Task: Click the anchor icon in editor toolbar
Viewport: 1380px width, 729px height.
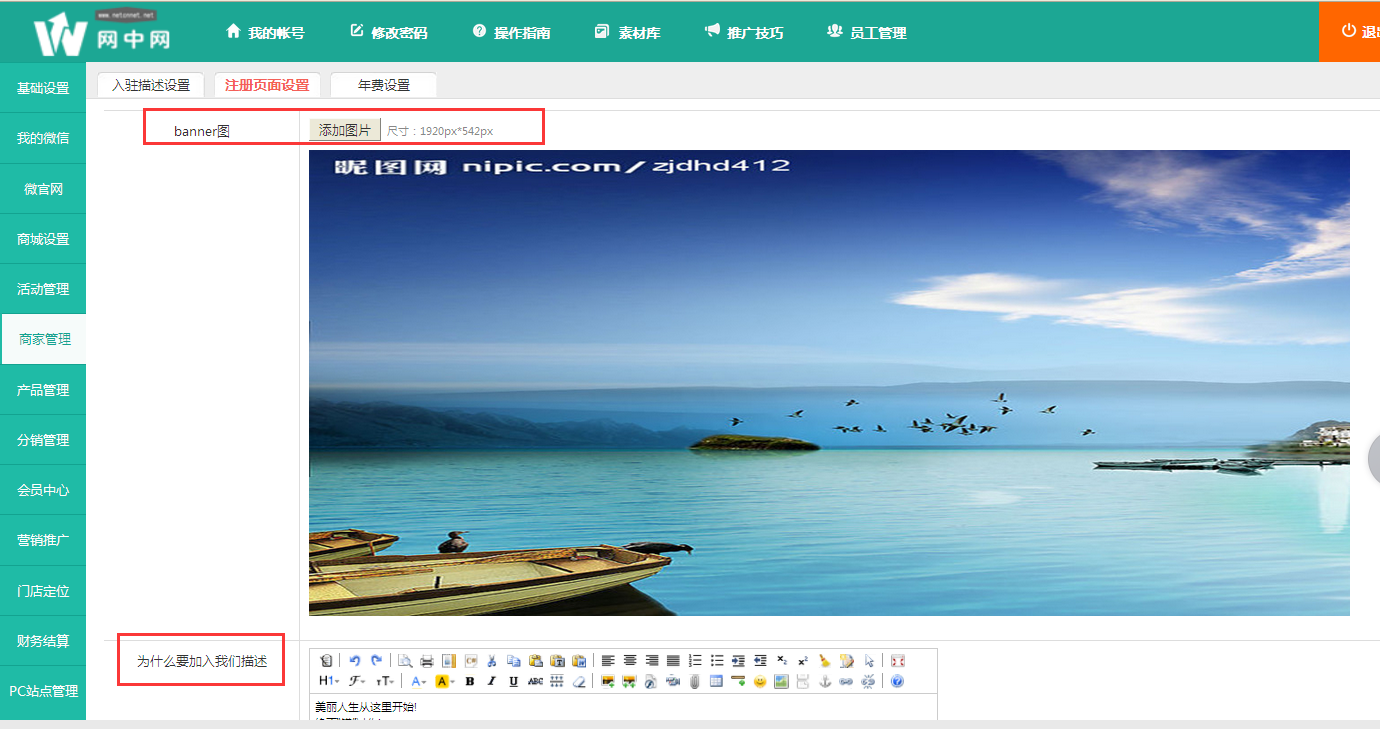Action: point(825,682)
